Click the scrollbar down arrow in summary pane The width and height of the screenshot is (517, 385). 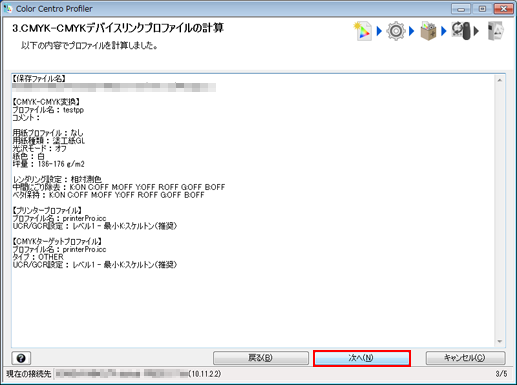click(x=500, y=341)
